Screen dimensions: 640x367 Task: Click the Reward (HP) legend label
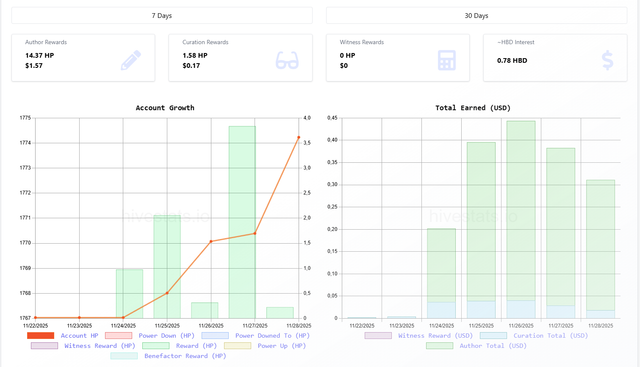(x=196, y=346)
